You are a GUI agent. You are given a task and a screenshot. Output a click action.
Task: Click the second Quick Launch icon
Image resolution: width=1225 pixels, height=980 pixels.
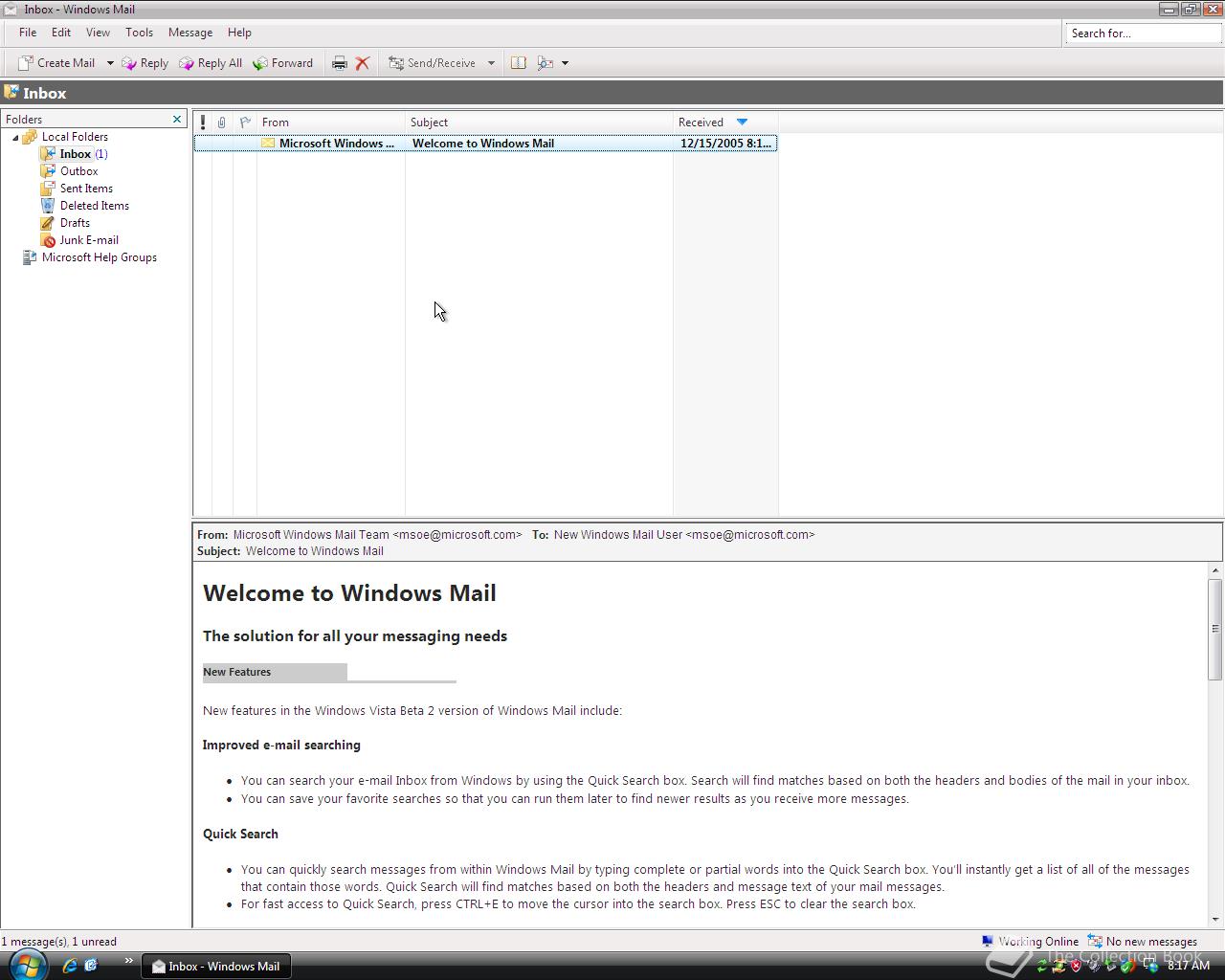[x=91, y=966]
